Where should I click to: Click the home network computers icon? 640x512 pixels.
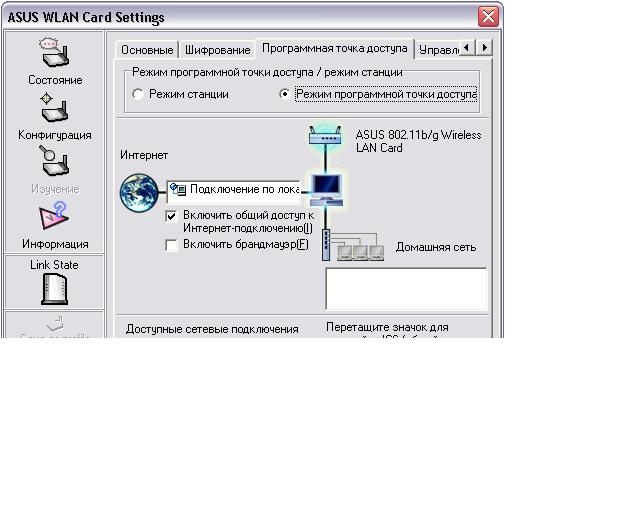click(358, 247)
